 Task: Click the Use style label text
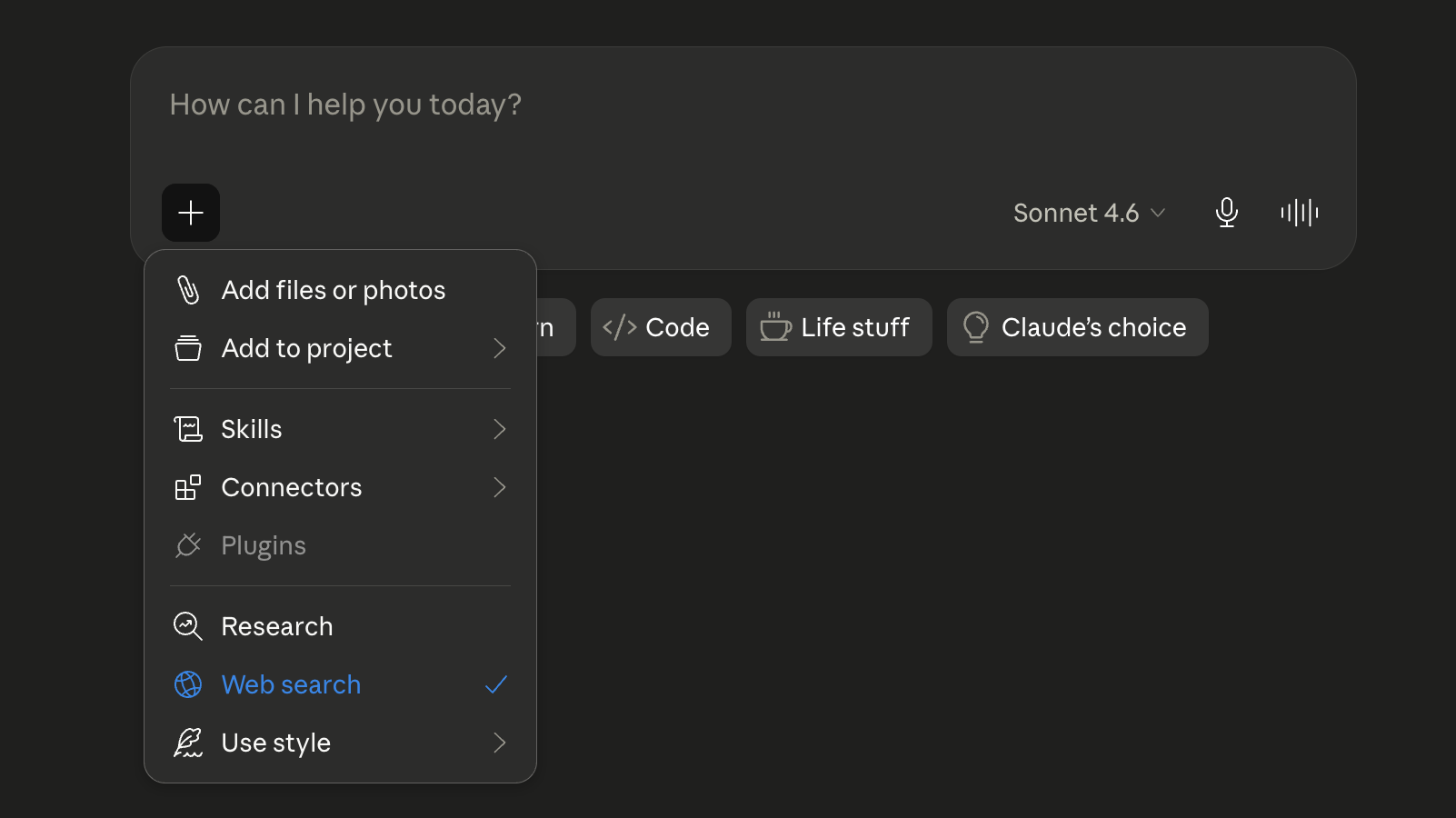276,743
